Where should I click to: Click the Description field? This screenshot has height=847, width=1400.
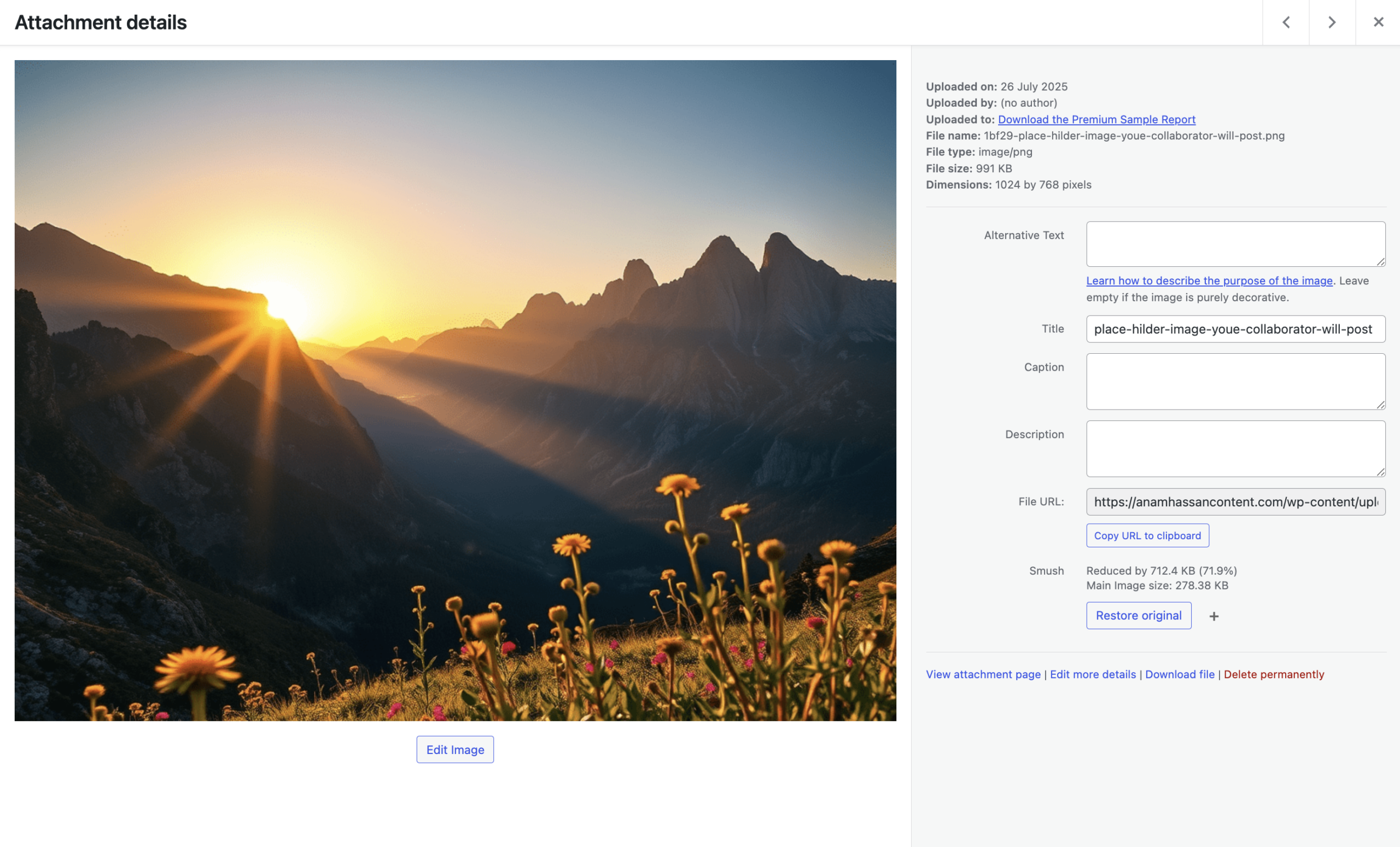tap(1235, 448)
